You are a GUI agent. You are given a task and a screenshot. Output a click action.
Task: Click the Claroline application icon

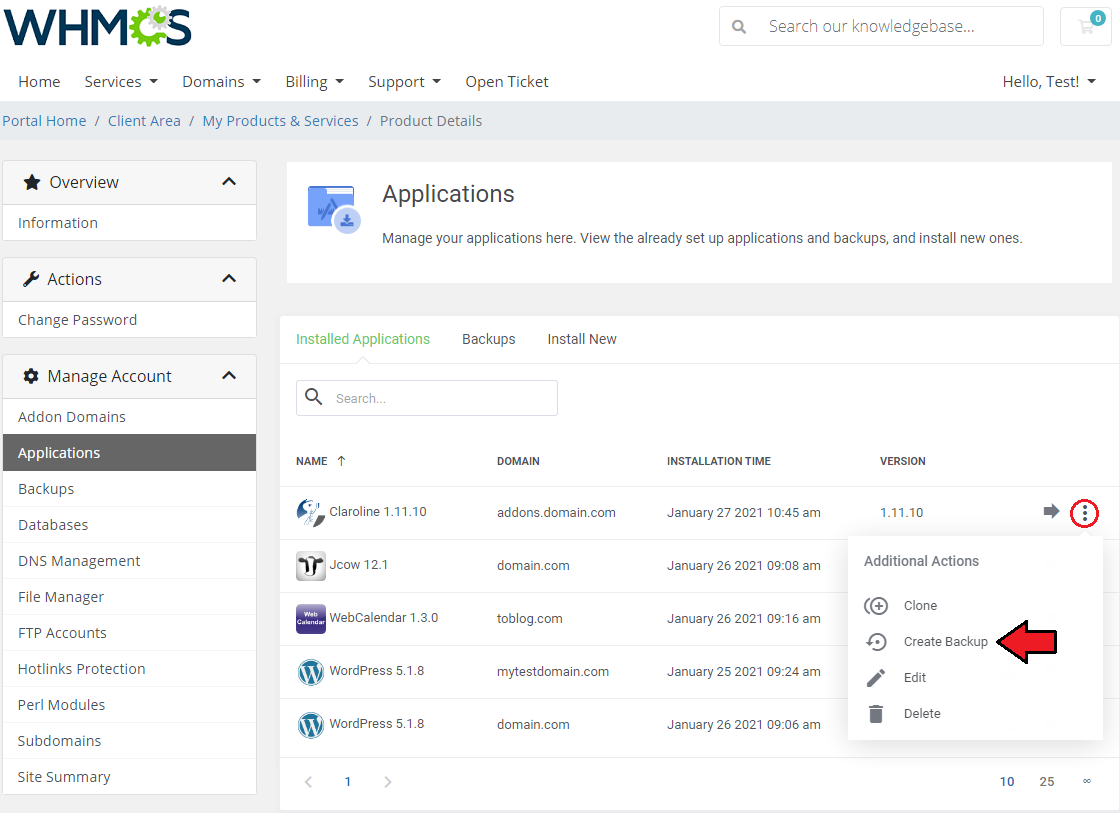(311, 512)
